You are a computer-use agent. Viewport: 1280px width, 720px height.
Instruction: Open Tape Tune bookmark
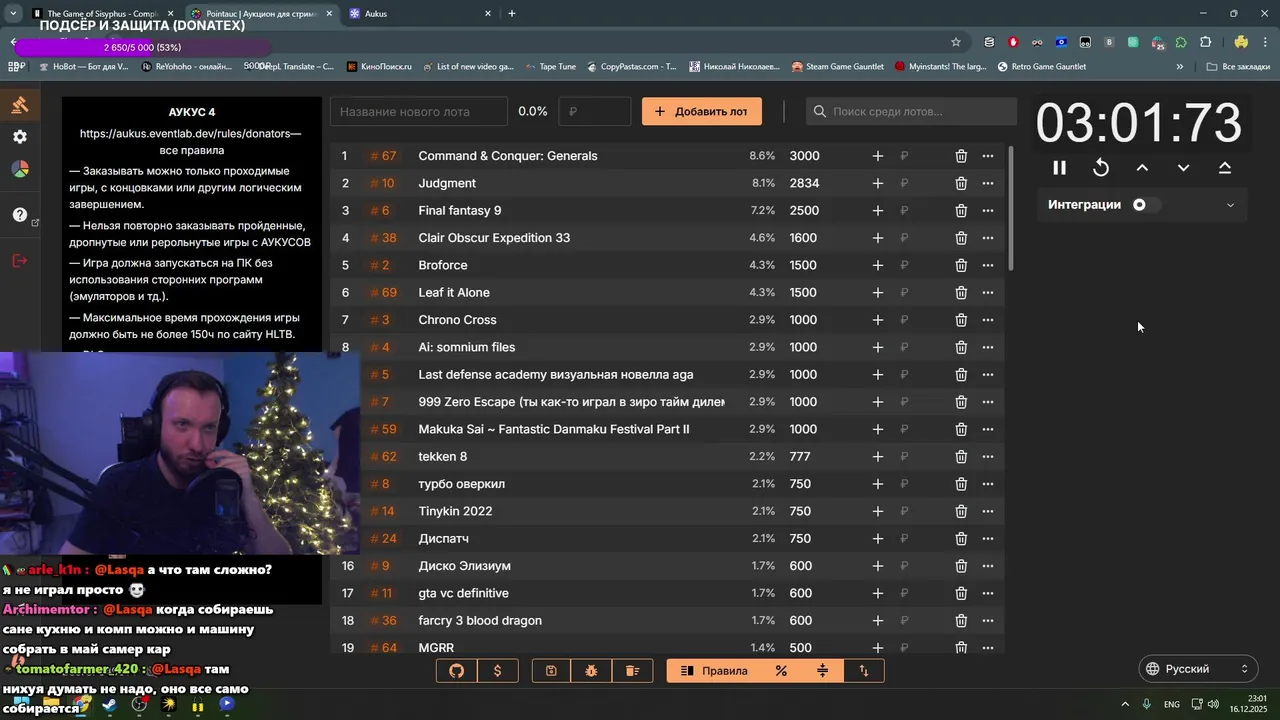pyautogui.click(x=549, y=67)
